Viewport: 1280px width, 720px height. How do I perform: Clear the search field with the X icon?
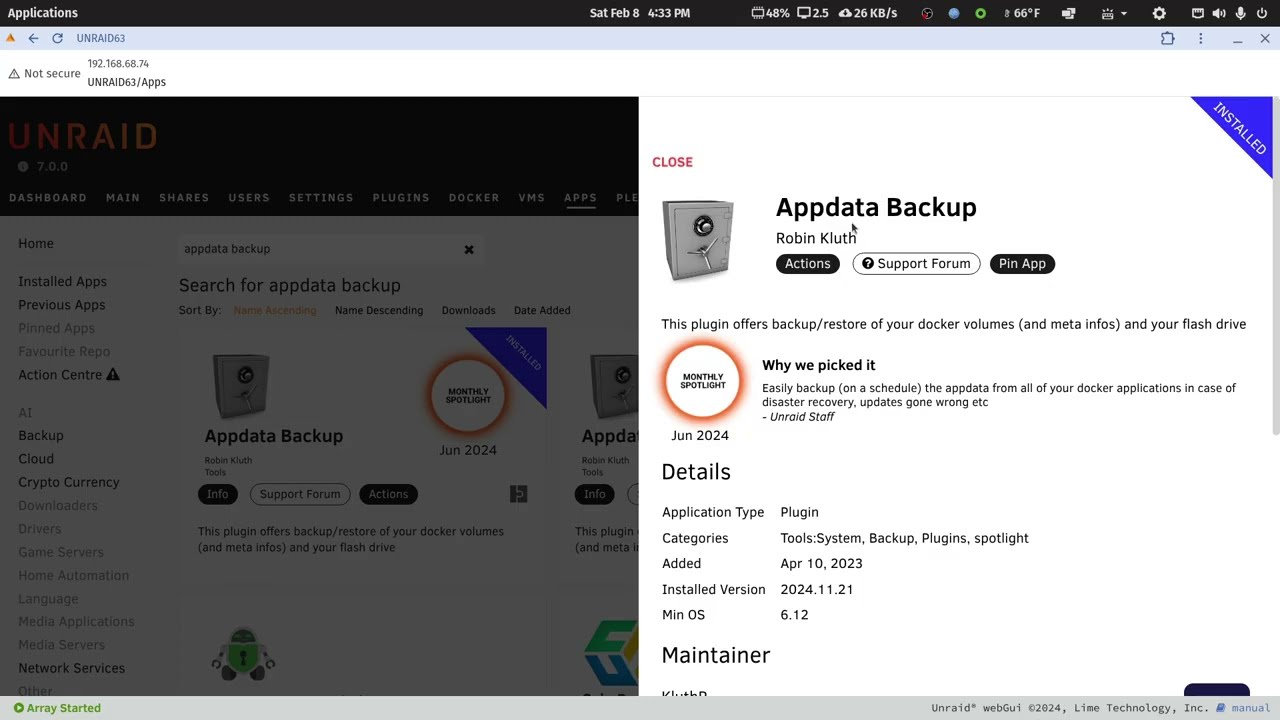point(469,249)
